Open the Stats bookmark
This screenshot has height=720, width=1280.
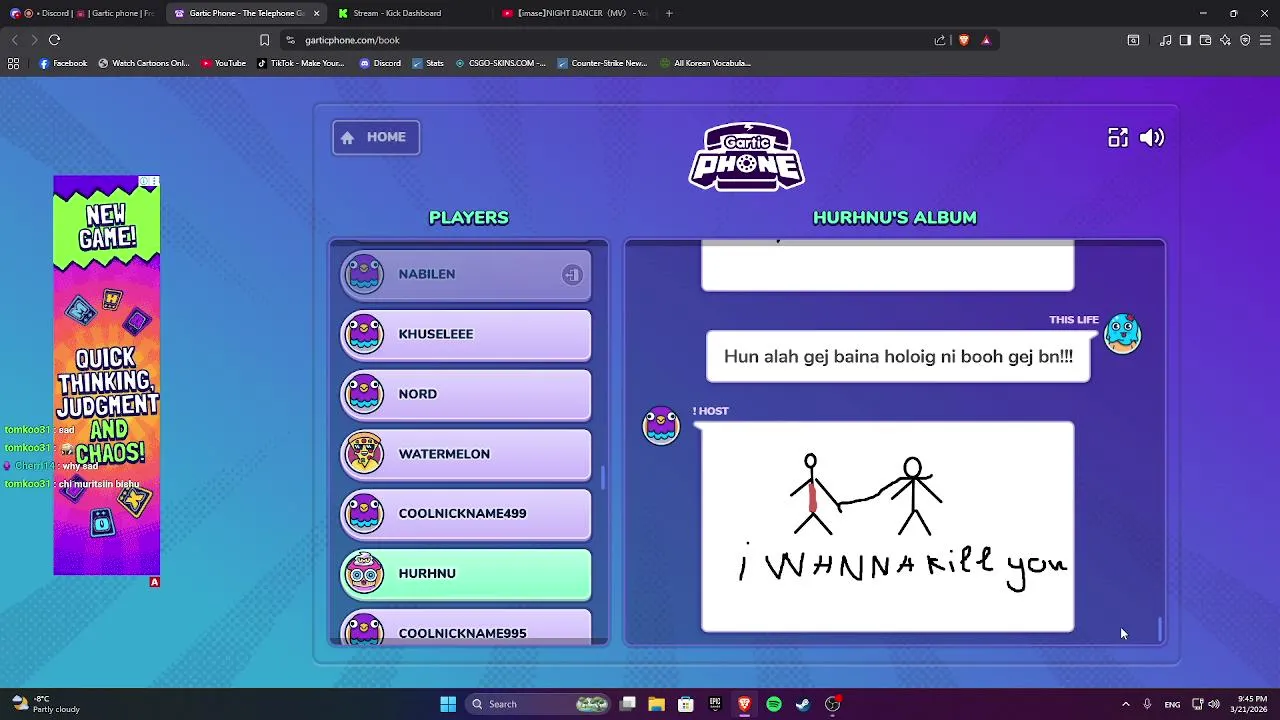click(x=427, y=63)
